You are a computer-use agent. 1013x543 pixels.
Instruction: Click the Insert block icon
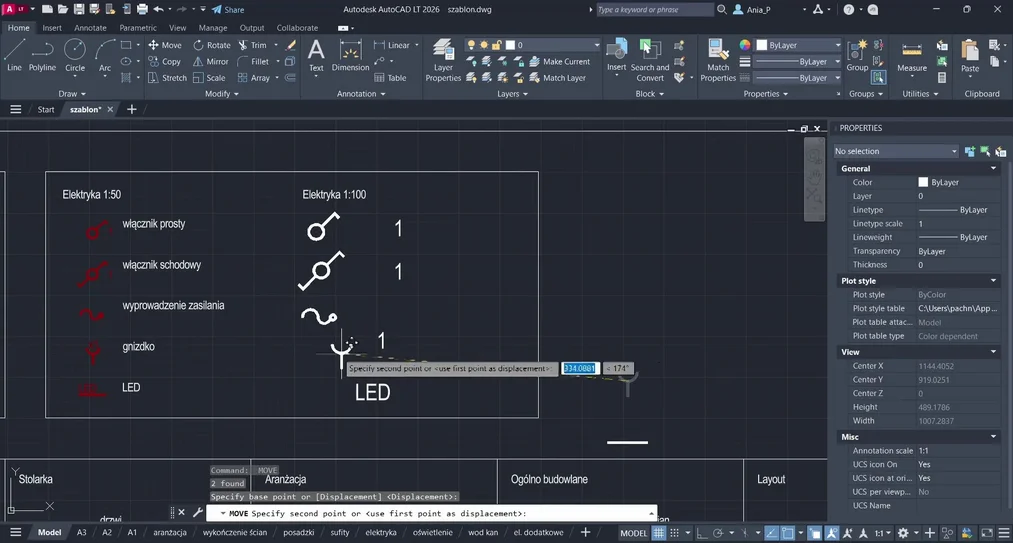(616, 56)
